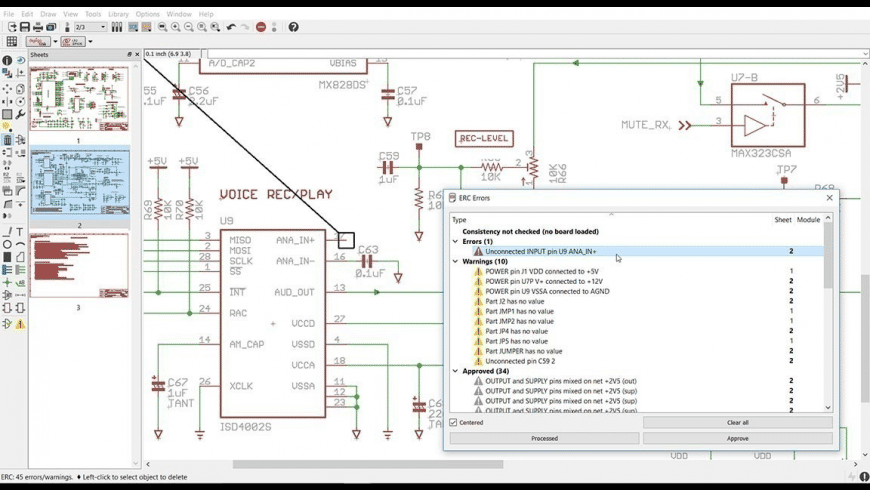This screenshot has width=870, height=490.
Task: Click the Clear all button
Action: [x=737, y=422]
